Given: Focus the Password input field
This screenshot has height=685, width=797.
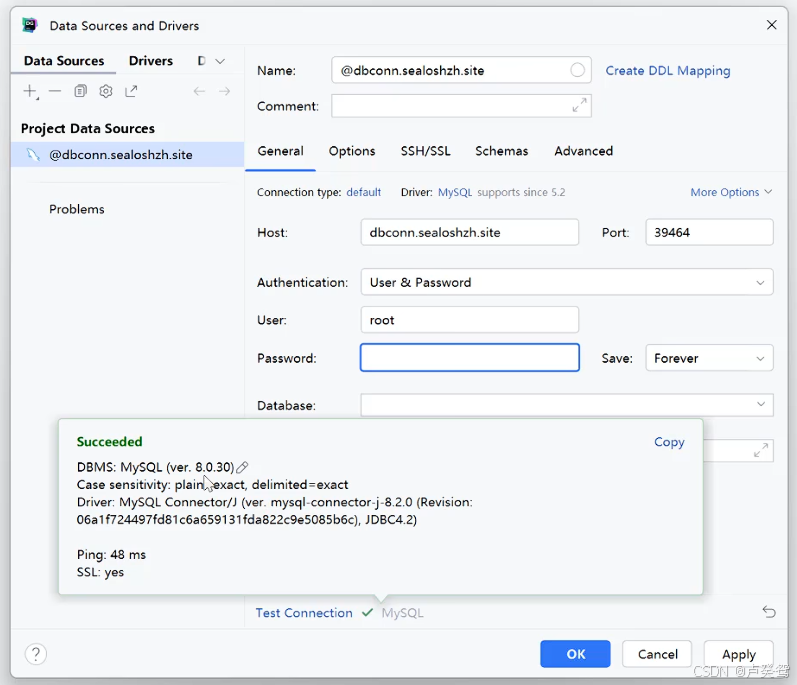Looking at the screenshot, I should pyautogui.click(x=470, y=357).
